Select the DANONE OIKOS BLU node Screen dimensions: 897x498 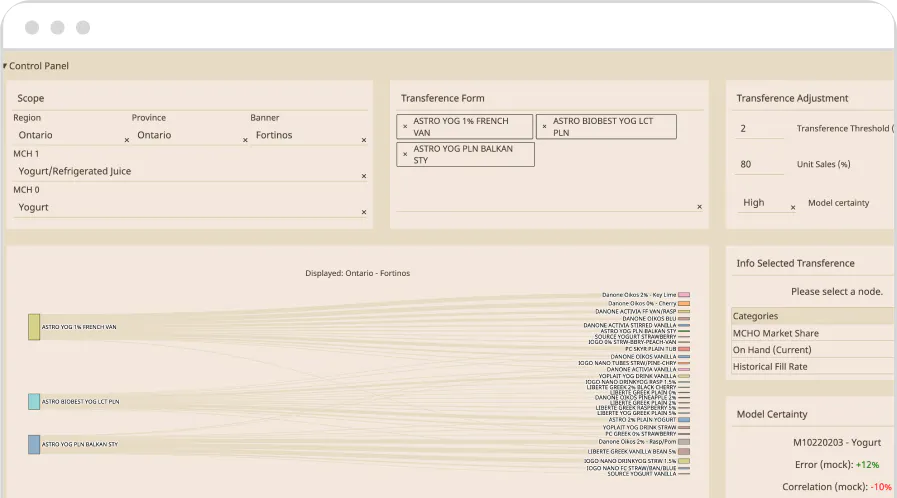click(684, 318)
